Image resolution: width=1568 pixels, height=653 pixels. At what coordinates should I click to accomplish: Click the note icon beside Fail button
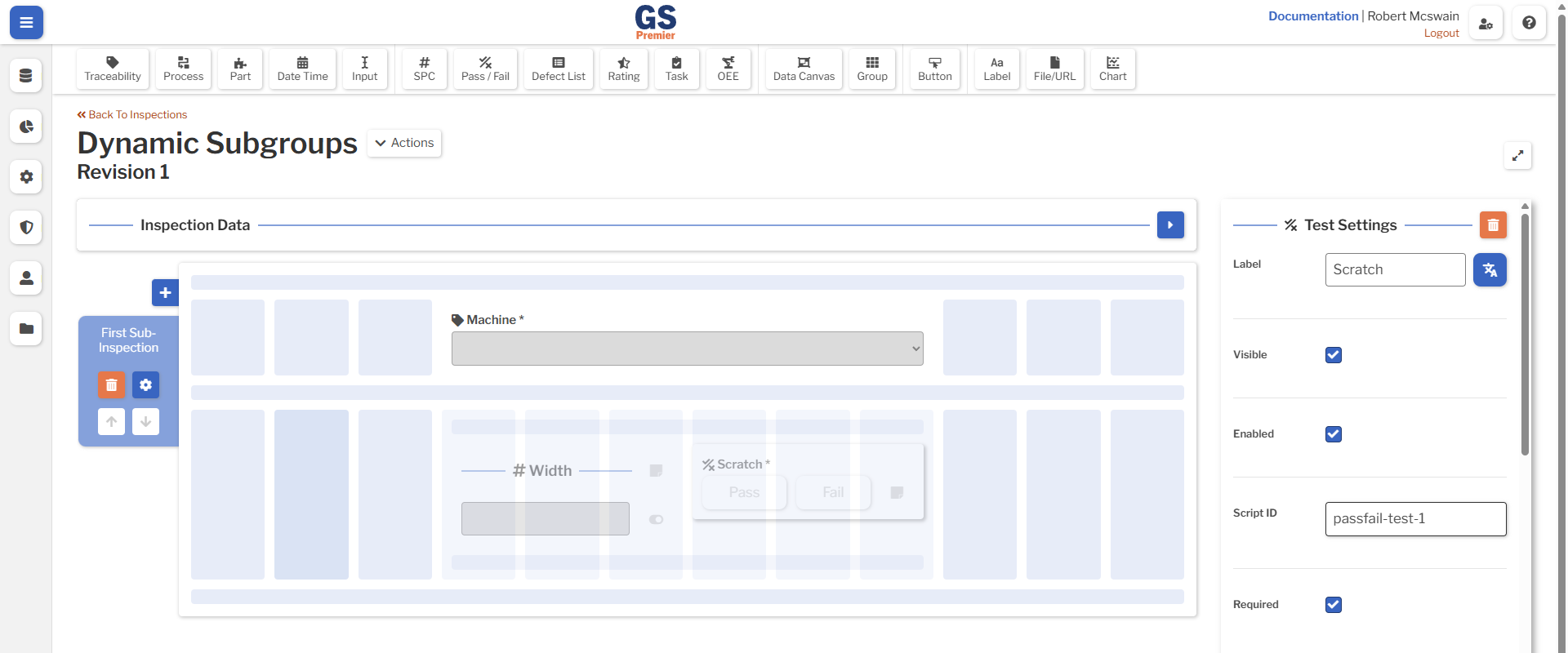pos(897,492)
